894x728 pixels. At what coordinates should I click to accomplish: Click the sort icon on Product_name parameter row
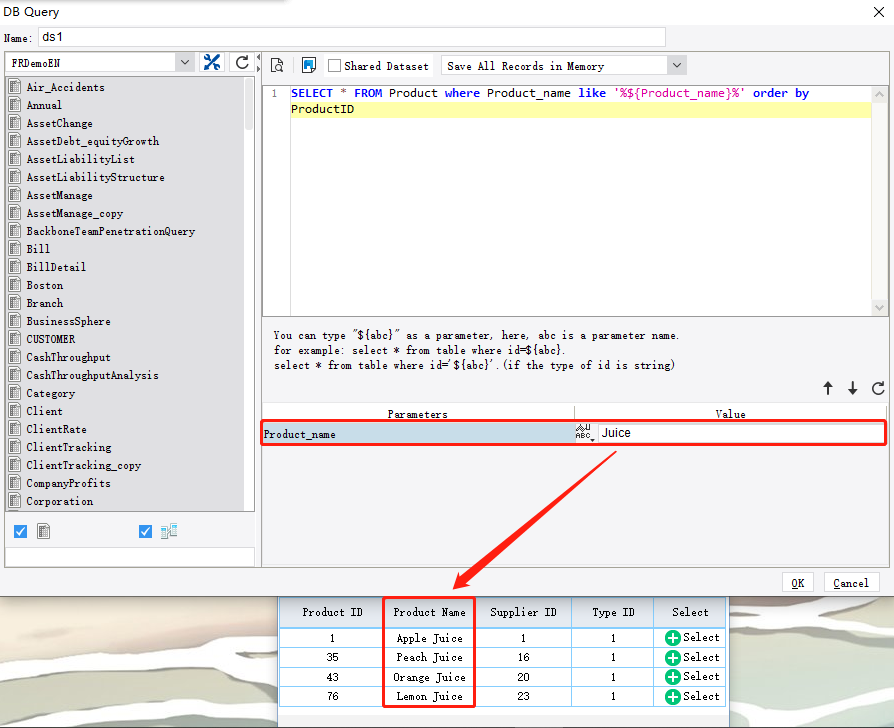pos(583,432)
